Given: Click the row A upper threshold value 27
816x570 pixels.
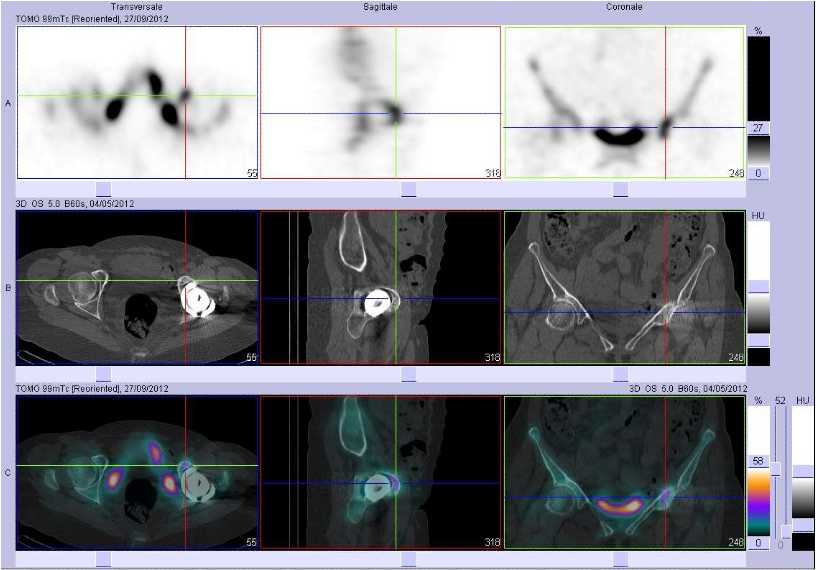Looking at the screenshot, I should tap(758, 128).
